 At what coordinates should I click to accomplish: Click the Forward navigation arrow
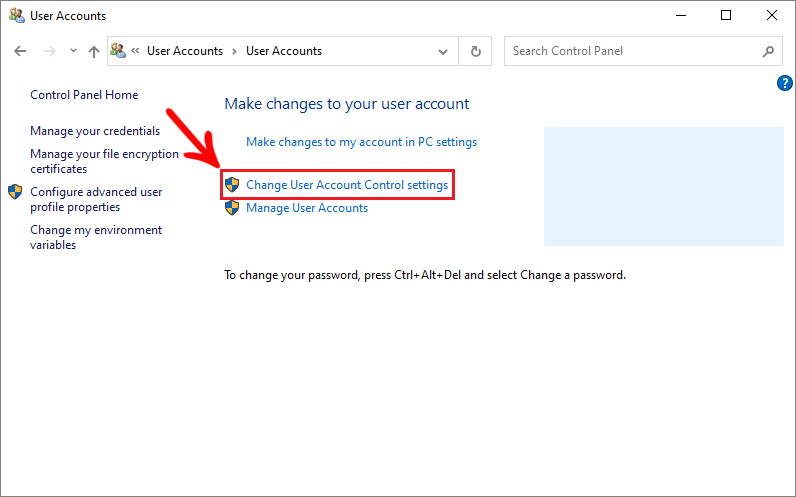(x=49, y=51)
